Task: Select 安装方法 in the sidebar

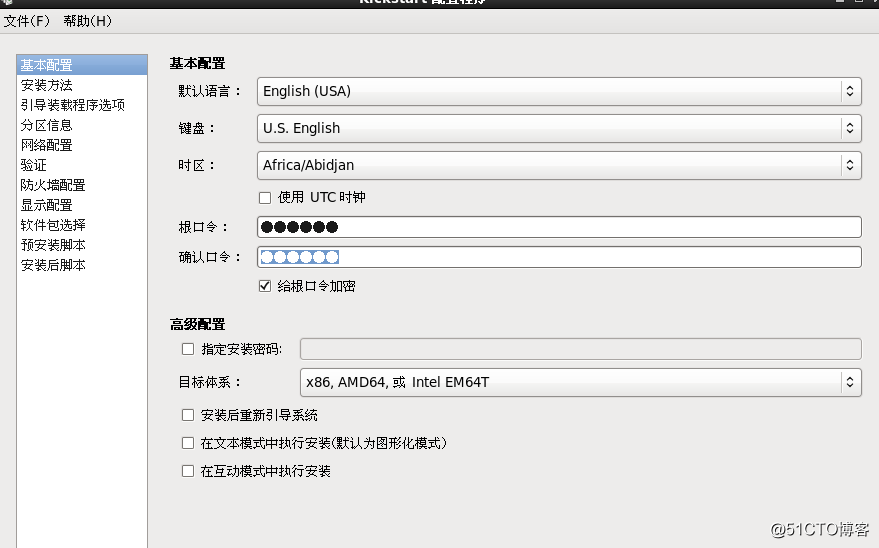Action: (82, 85)
